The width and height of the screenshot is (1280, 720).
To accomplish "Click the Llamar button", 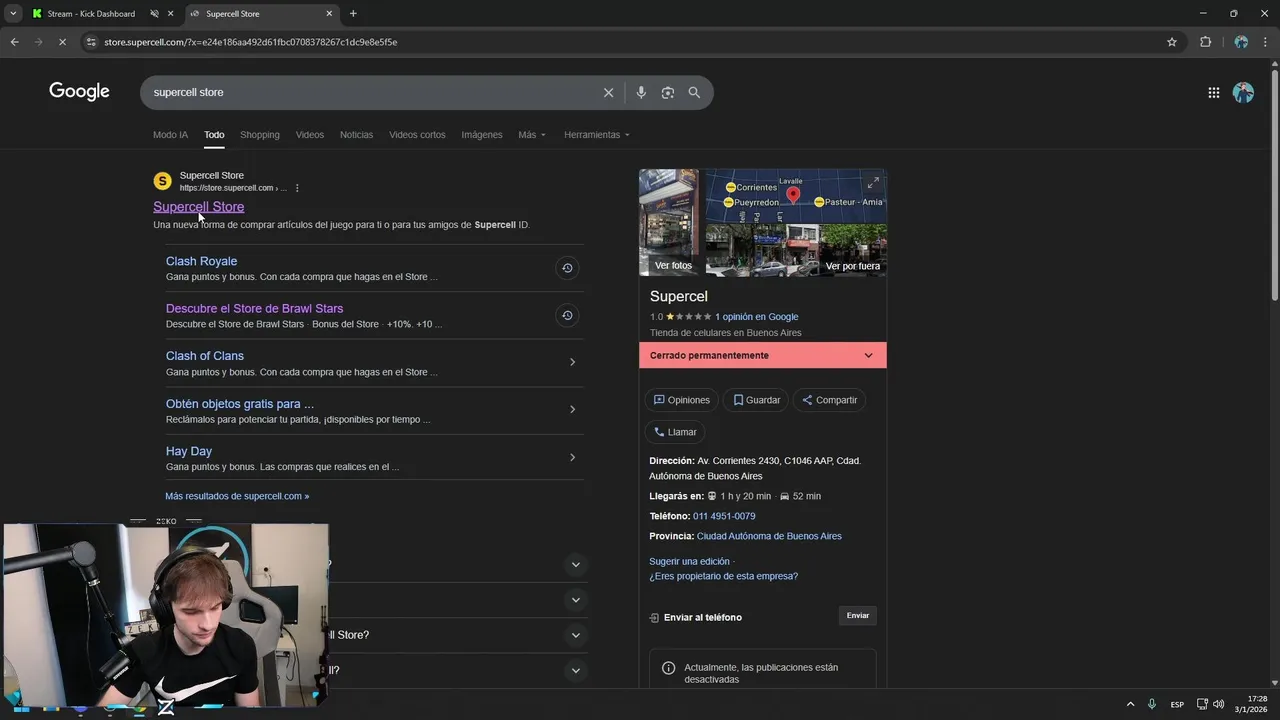I will [675, 432].
